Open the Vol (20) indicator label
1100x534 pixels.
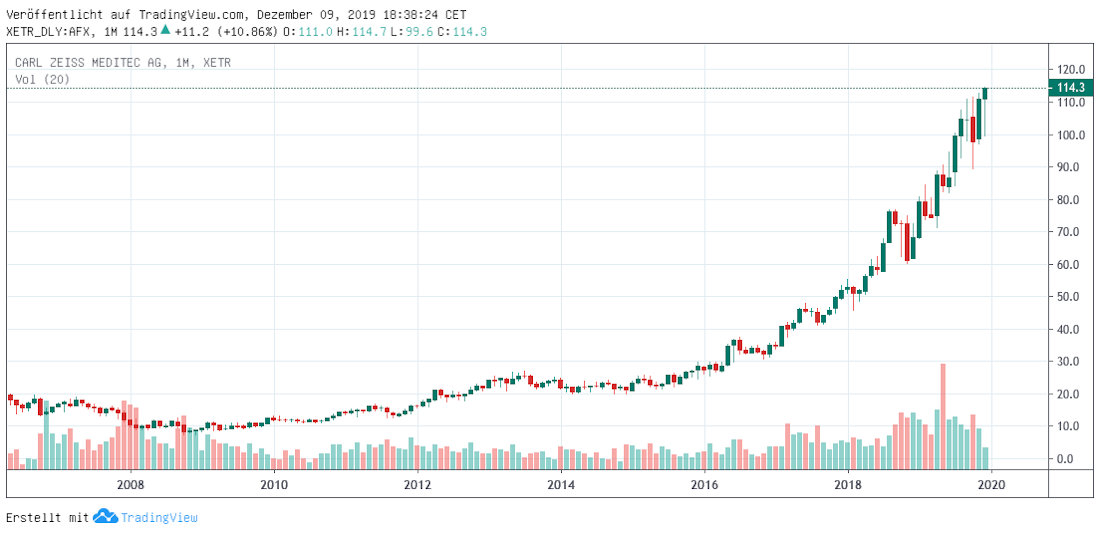[x=42, y=79]
